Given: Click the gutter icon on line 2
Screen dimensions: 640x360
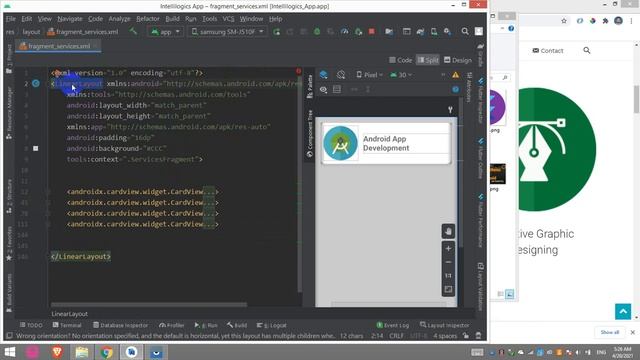Looking at the screenshot, I should [x=36, y=84].
